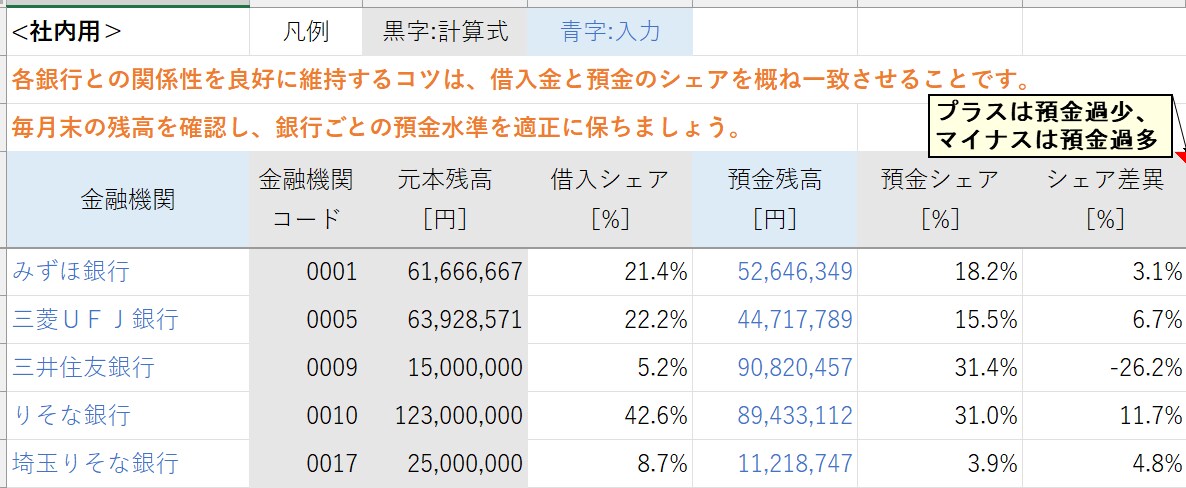The image size is (1186, 488).
Task: Select the 3.9% deposit share cell
Action: 939,463
